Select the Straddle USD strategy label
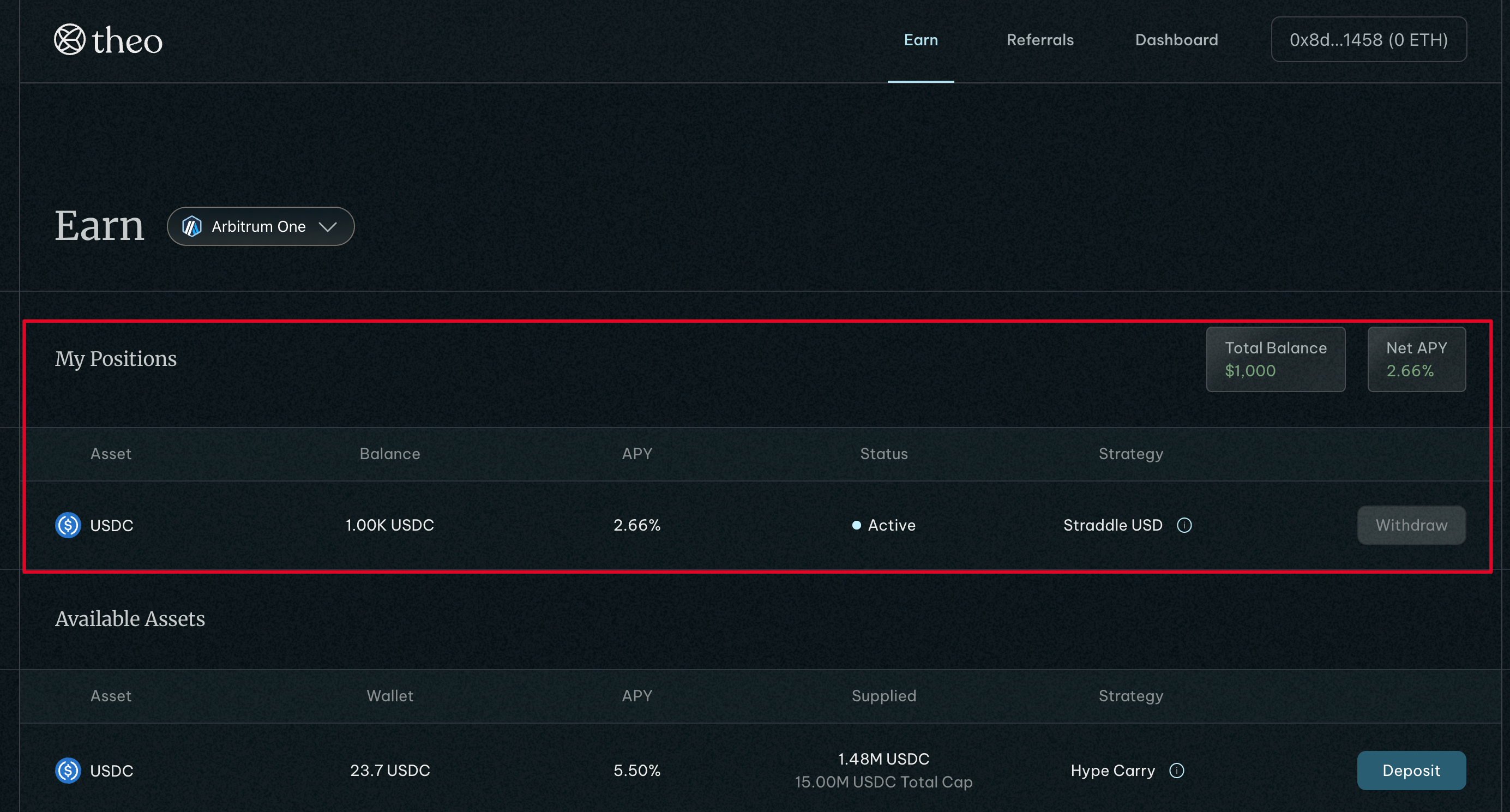Viewport: 1510px width, 812px height. click(1112, 525)
